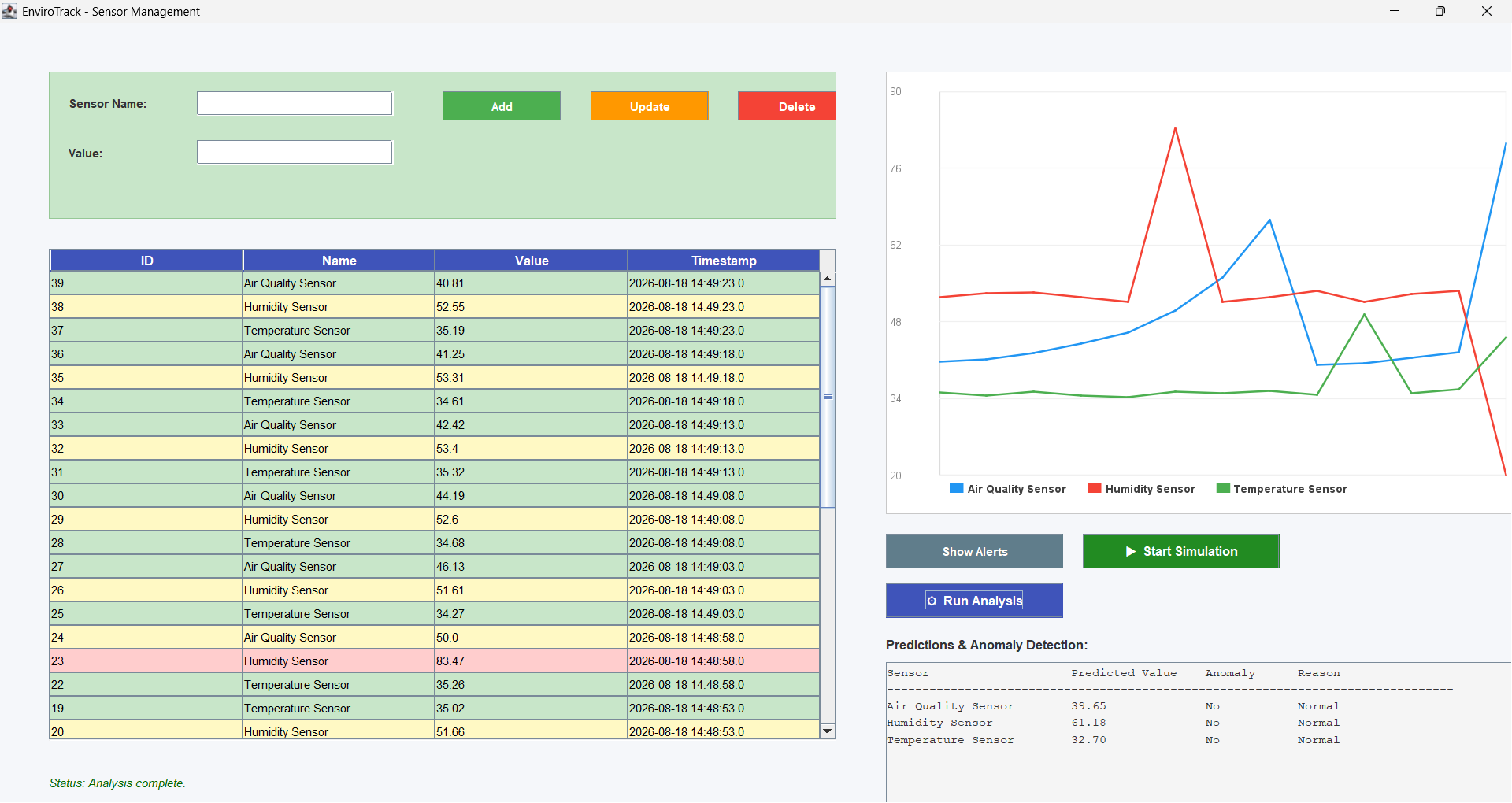The height and width of the screenshot is (803, 1512).
Task: Click timestamp 14:49:13.0 in row 31
Action: [x=723, y=472]
